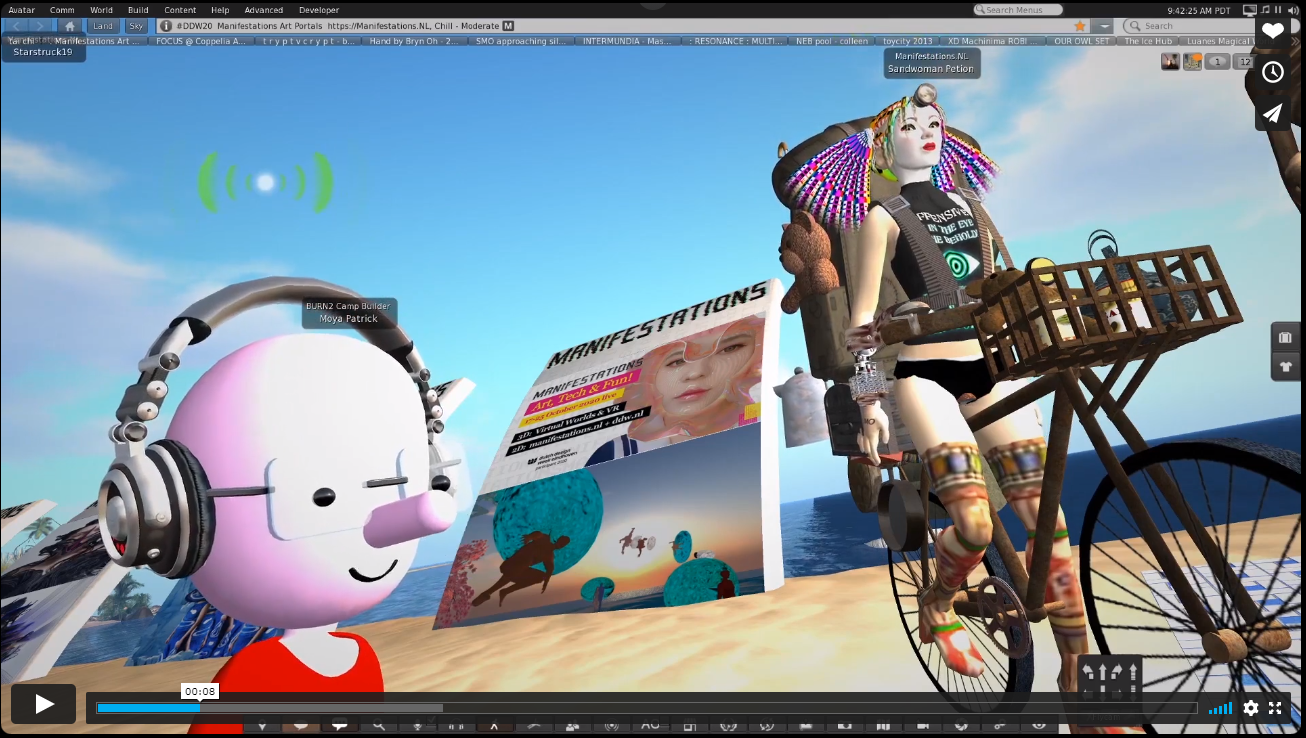Play the video with the play button
Image resolution: width=1306 pixels, height=738 pixels.
click(44, 704)
